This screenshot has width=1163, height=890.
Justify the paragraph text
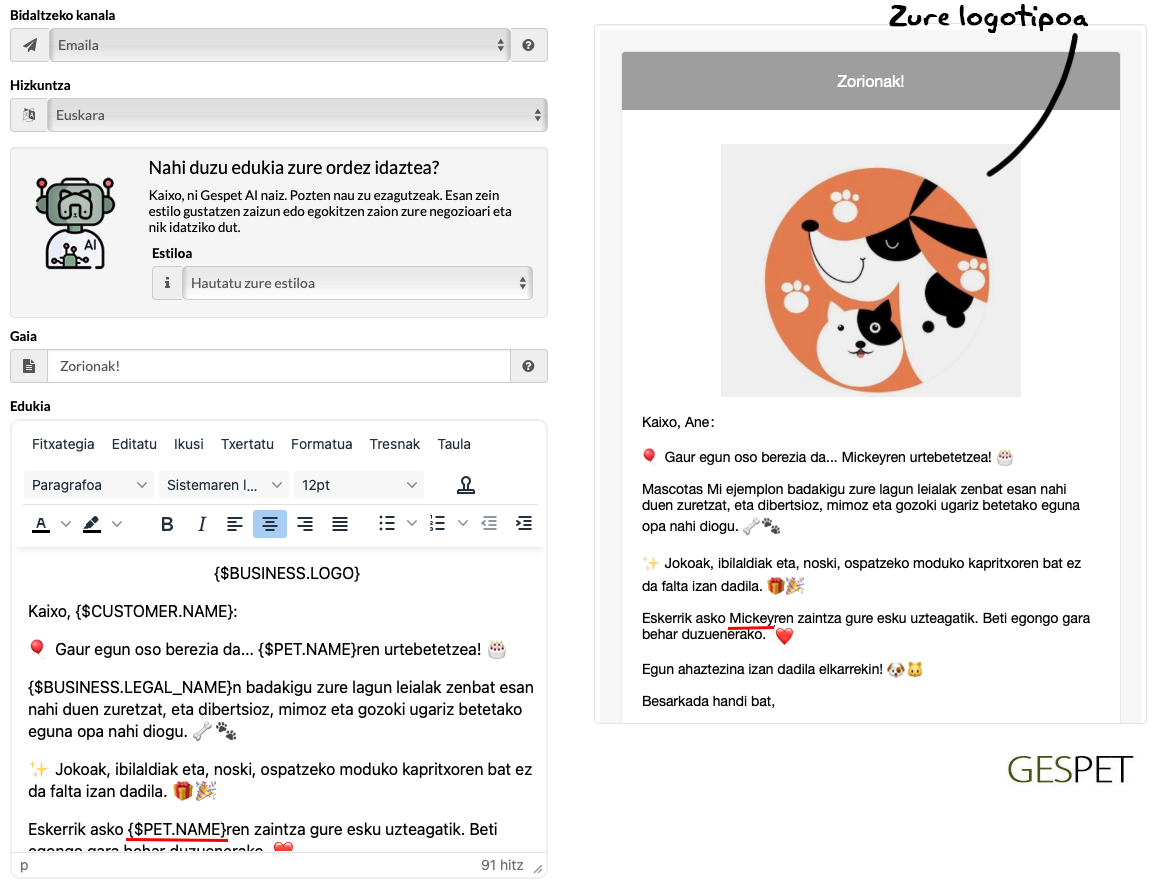pyautogui.click(x=340, y=524)
